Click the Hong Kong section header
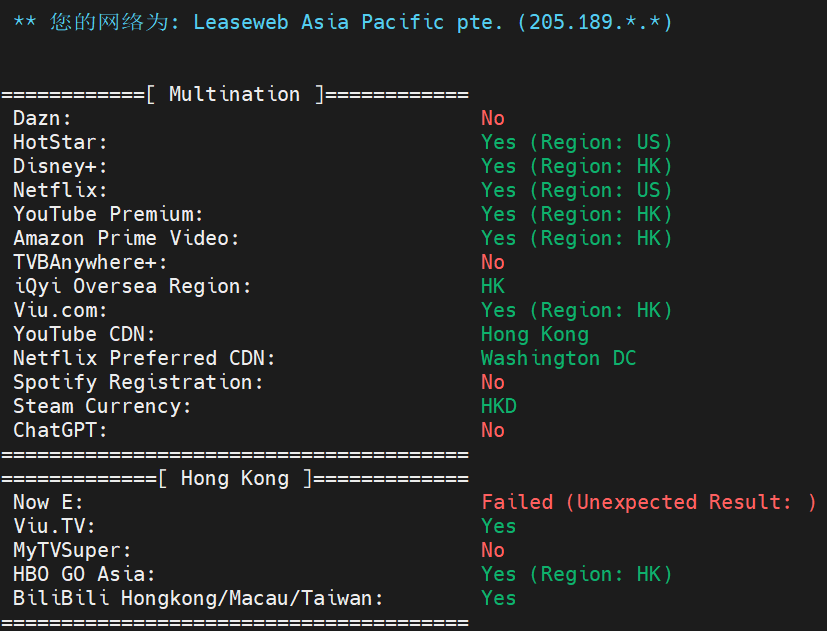The image size is (827, 631). point(234,479)
